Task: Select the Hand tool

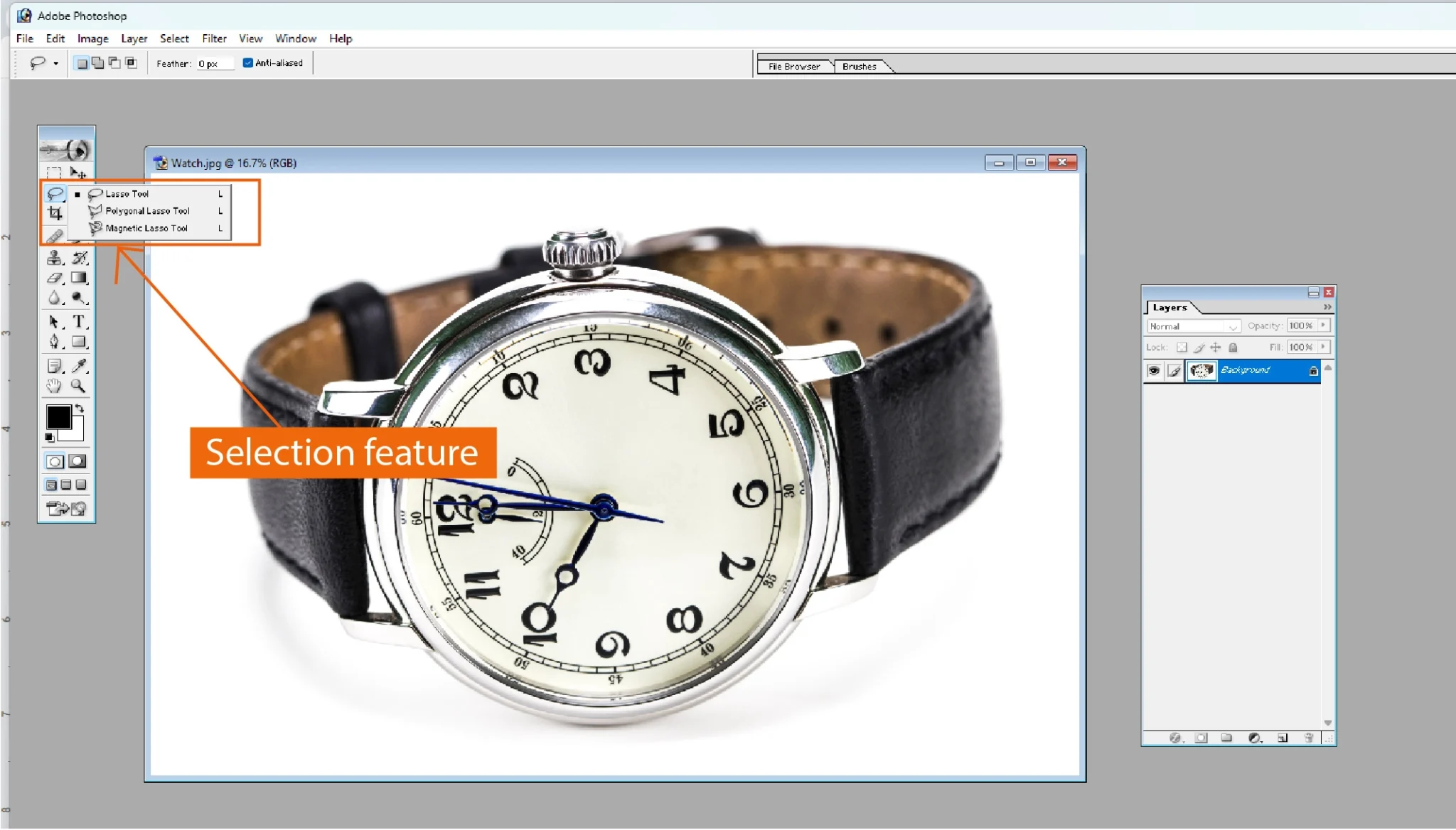Action: 55,386
